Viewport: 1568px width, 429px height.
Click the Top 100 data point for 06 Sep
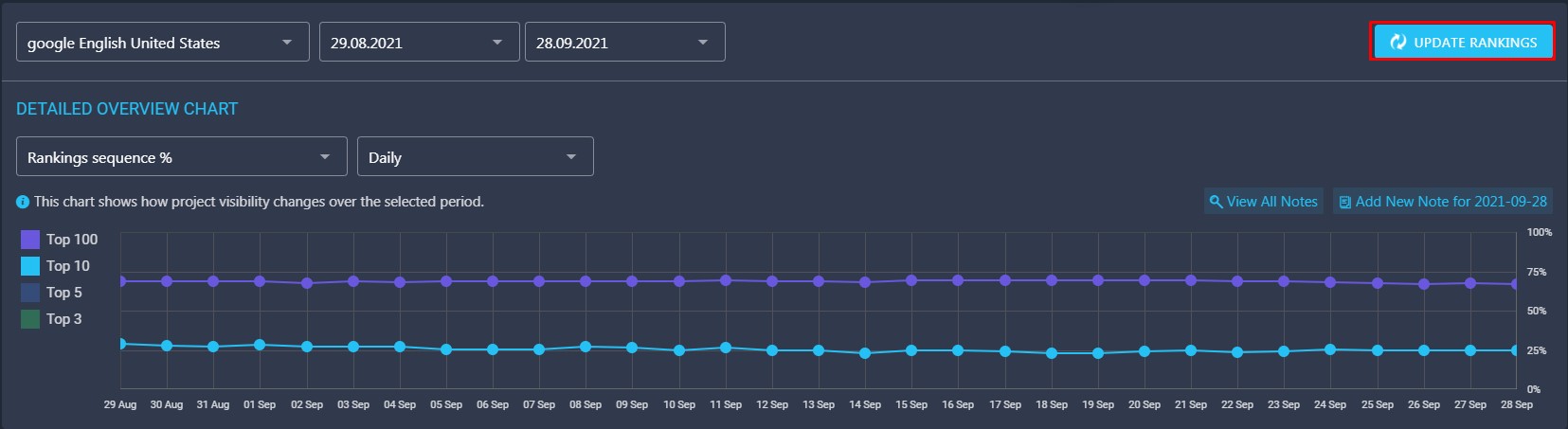493,281
